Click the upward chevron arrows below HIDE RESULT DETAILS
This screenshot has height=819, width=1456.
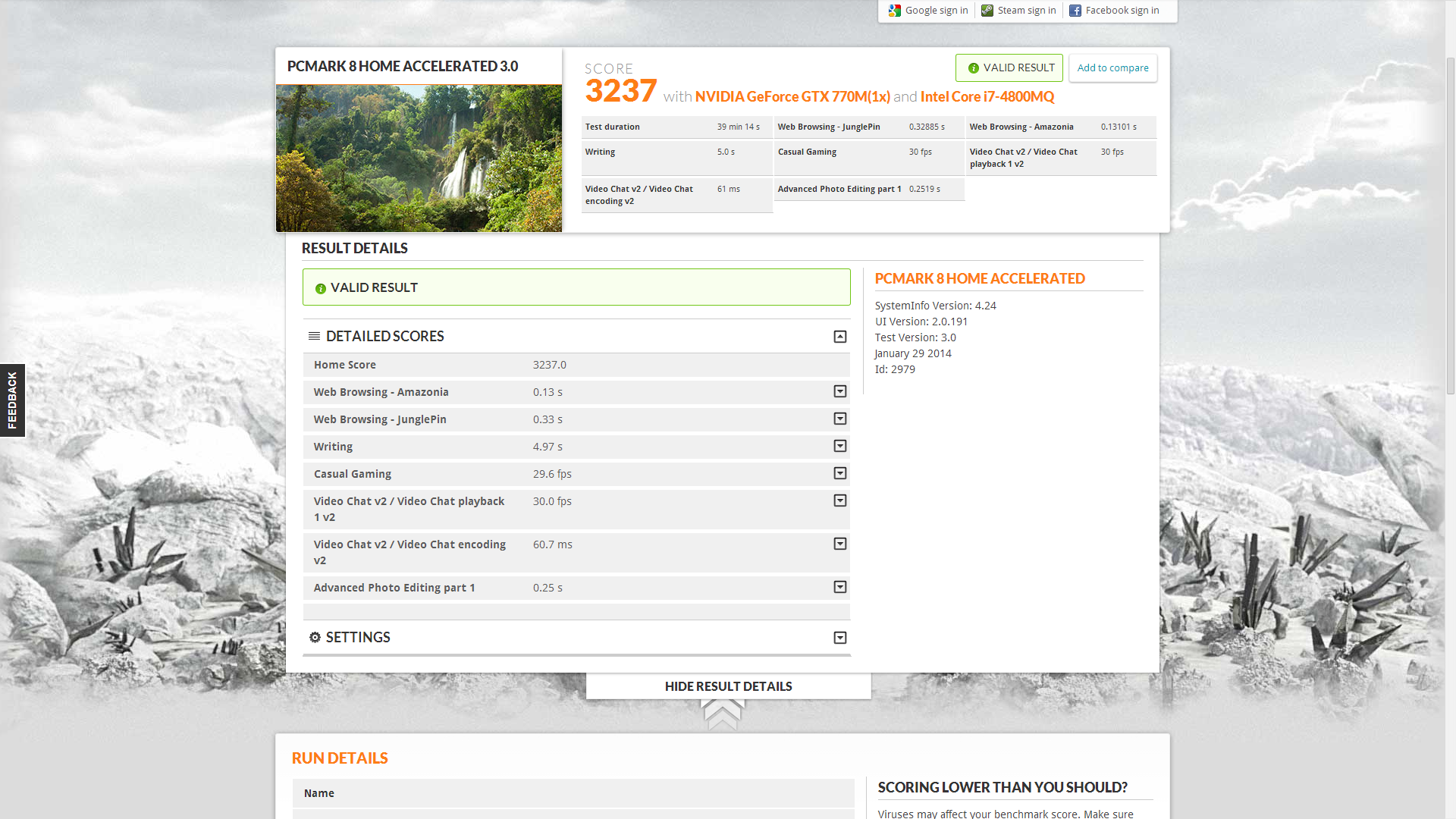click(x=722, y=714)
